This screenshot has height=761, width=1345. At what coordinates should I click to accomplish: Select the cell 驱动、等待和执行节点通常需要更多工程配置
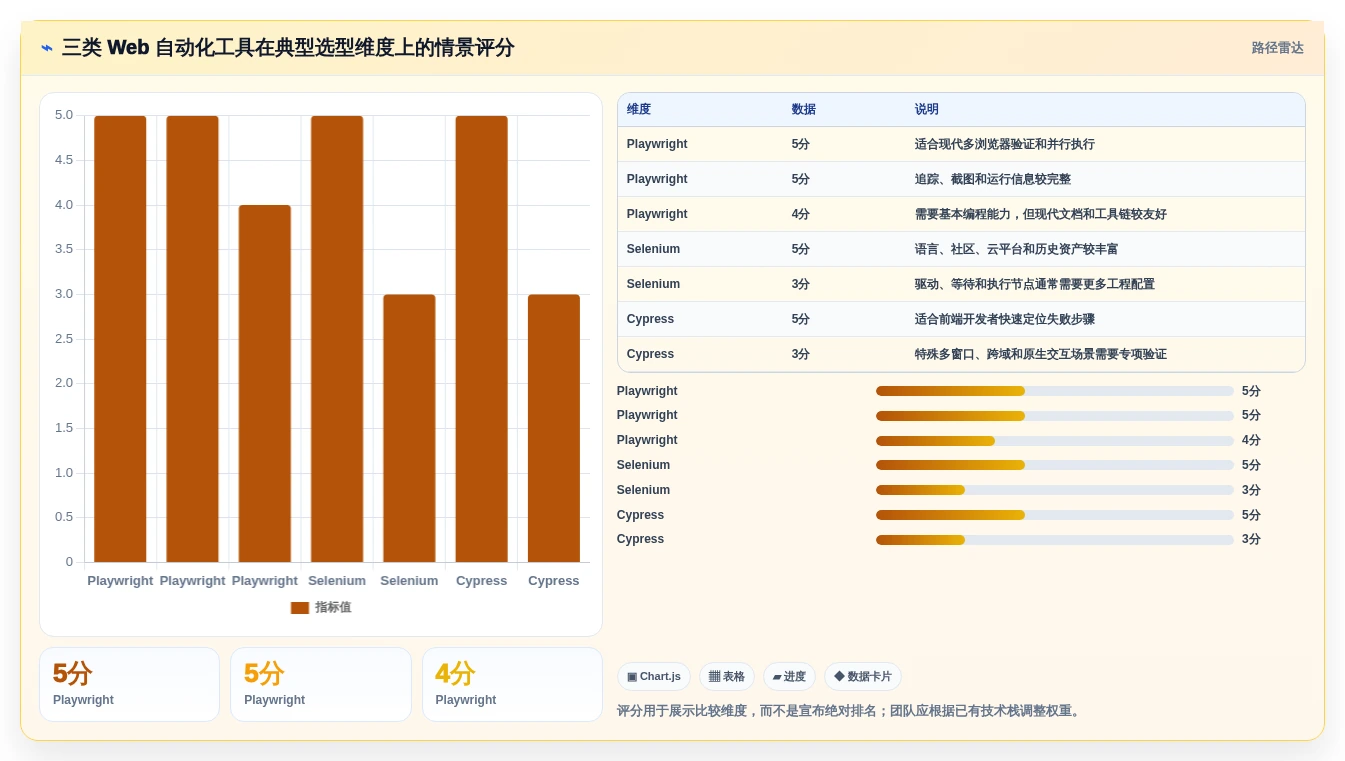(1035, 284)
